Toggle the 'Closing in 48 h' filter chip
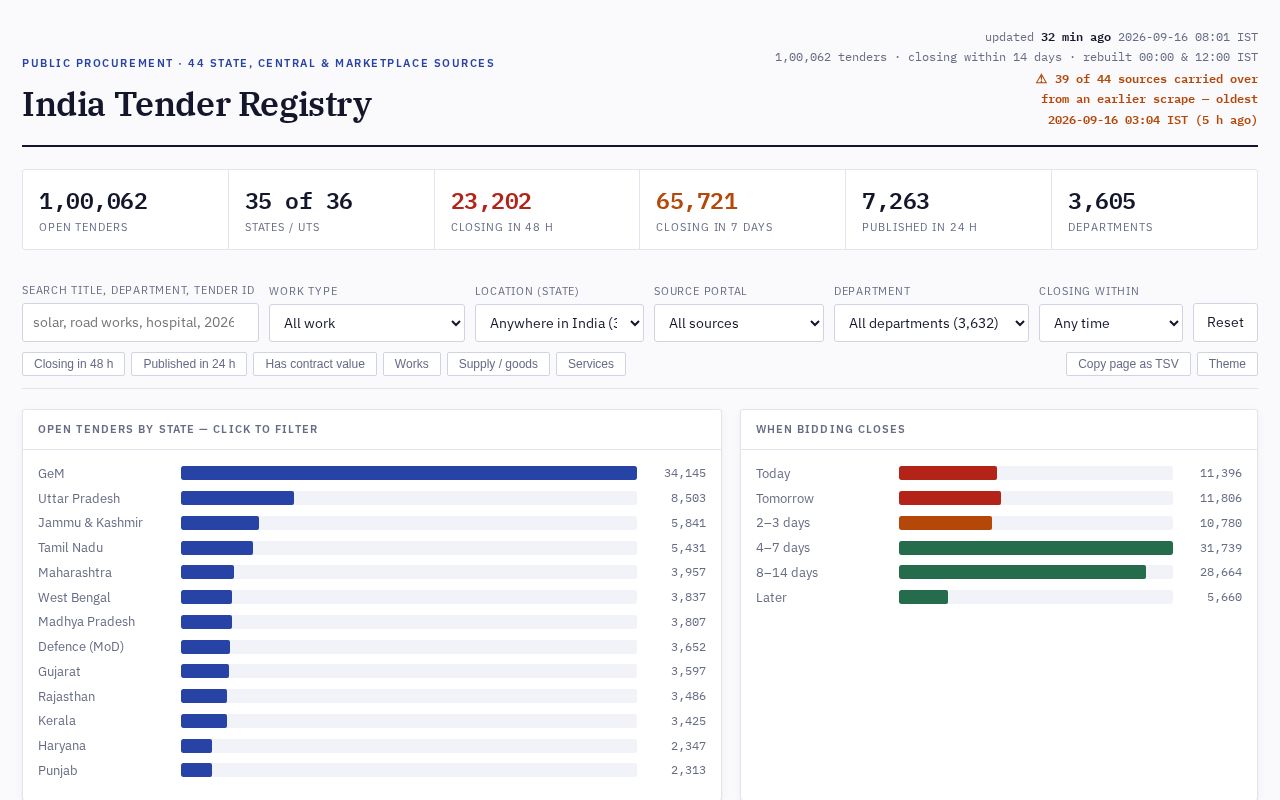 tap(73, 364)
